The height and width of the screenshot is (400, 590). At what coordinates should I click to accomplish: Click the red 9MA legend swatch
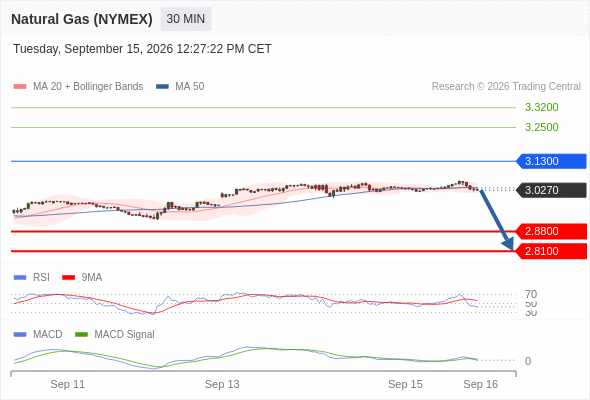click(68, 278)
